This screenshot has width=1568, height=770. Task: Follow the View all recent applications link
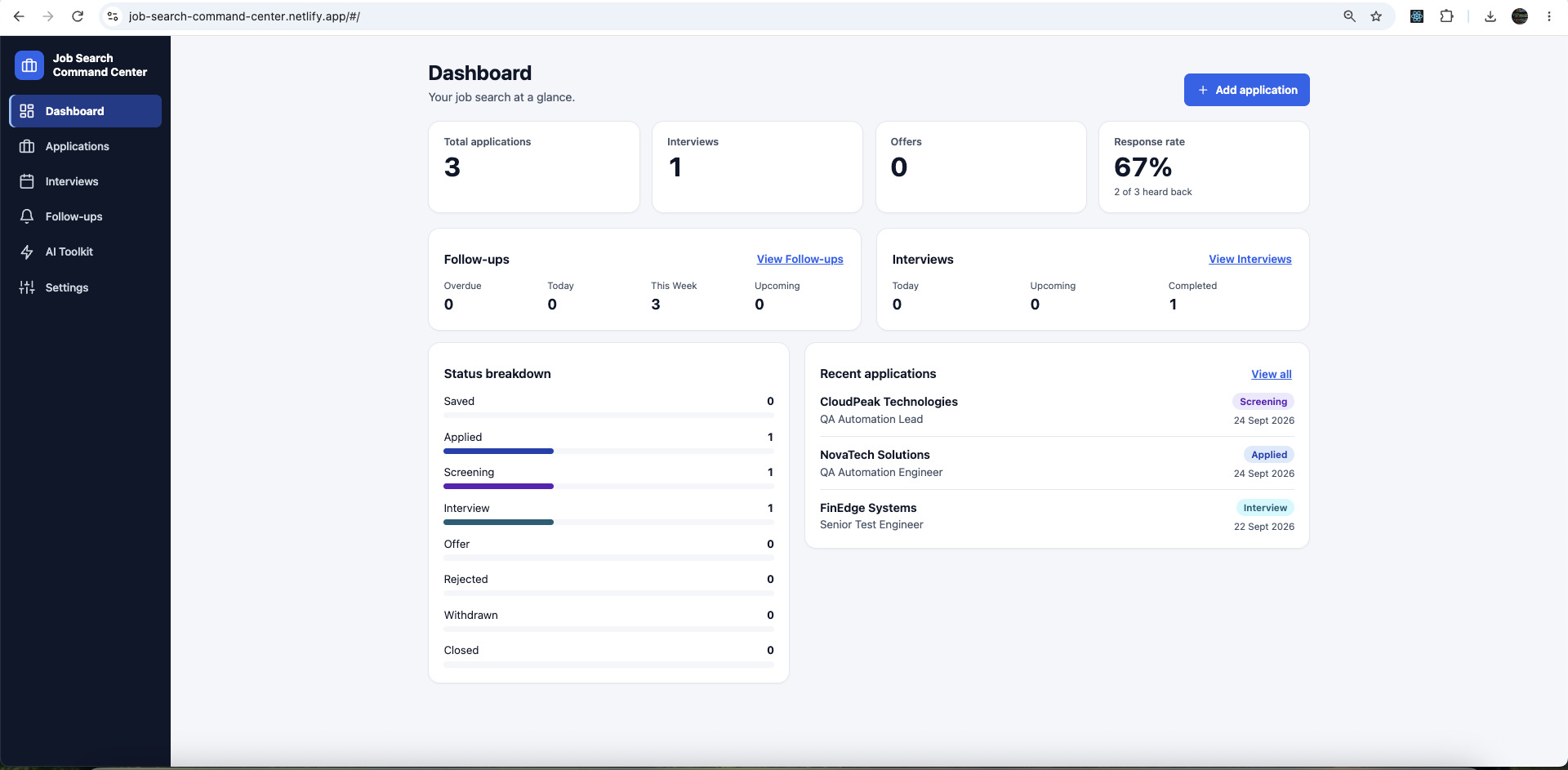point(1271,374)
